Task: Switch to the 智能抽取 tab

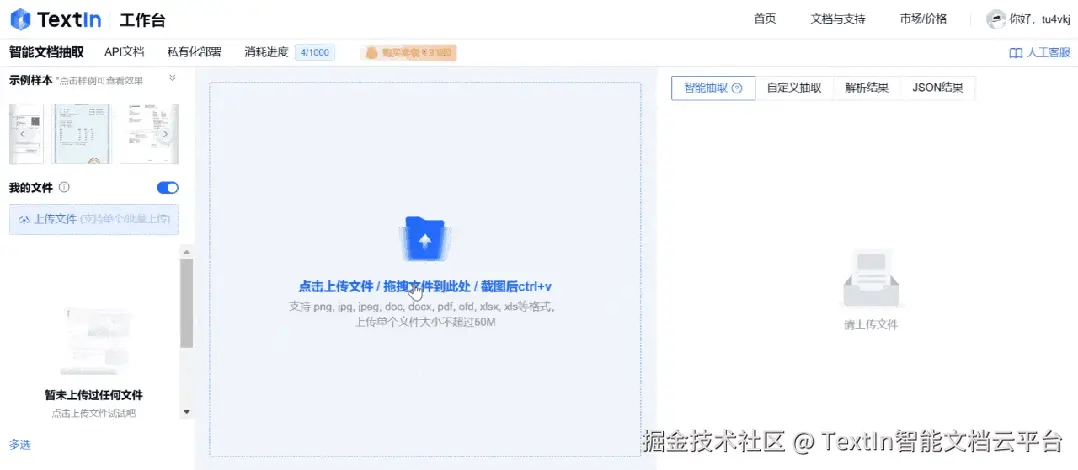Action: 713,88
